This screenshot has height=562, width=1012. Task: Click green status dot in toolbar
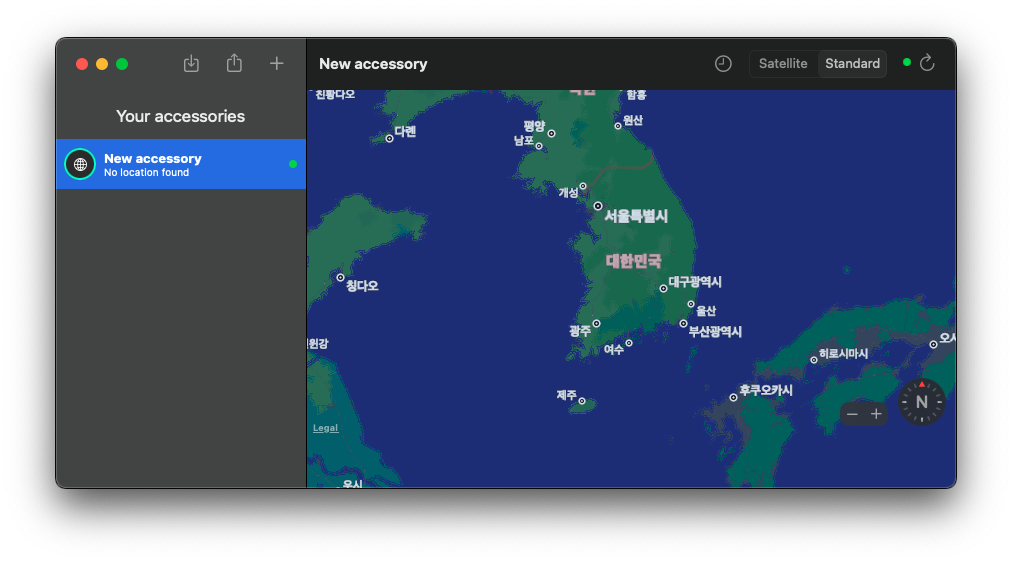click(907, 63)
